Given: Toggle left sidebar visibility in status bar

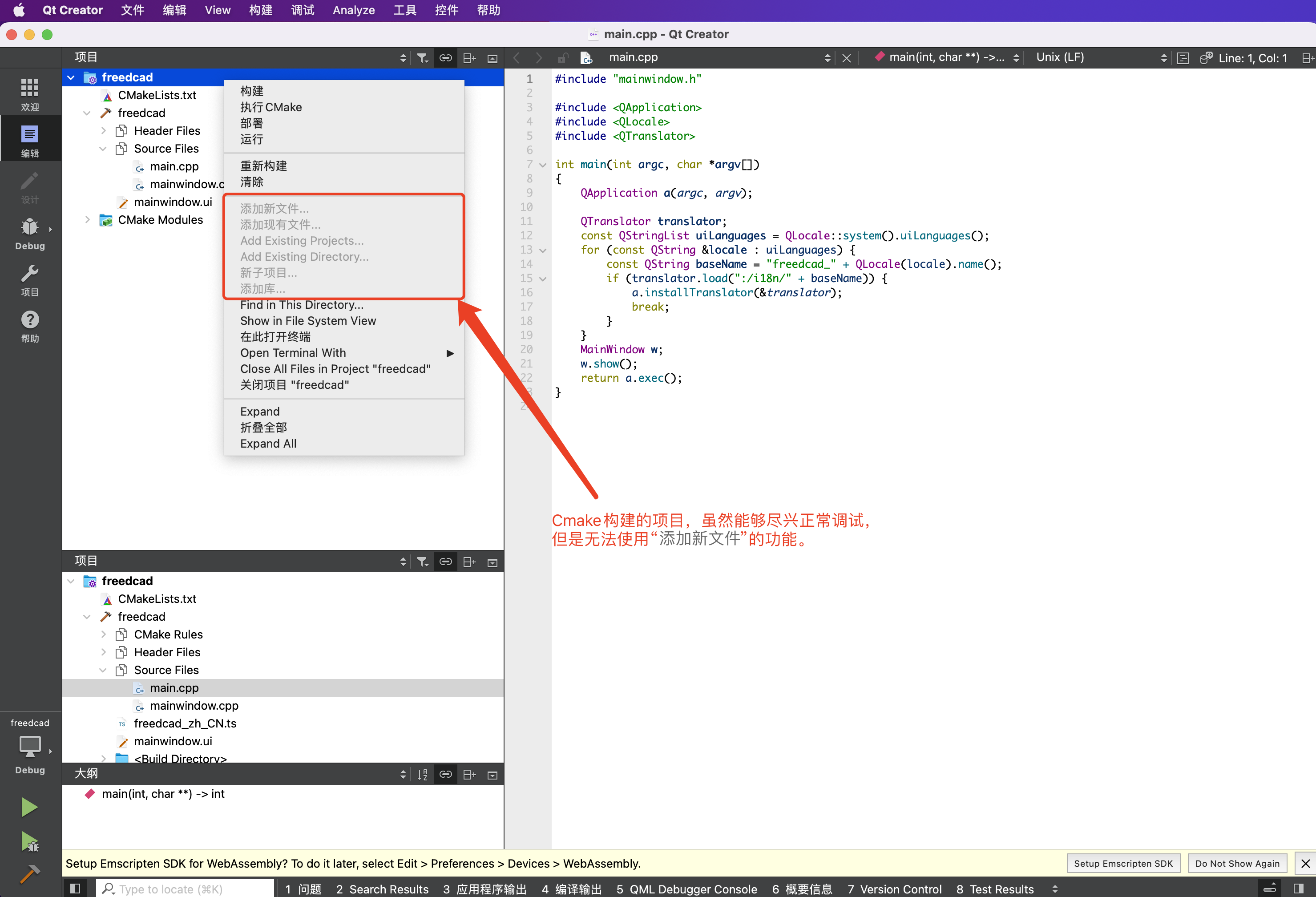Looking at the screenshot, I should [75, 889].
